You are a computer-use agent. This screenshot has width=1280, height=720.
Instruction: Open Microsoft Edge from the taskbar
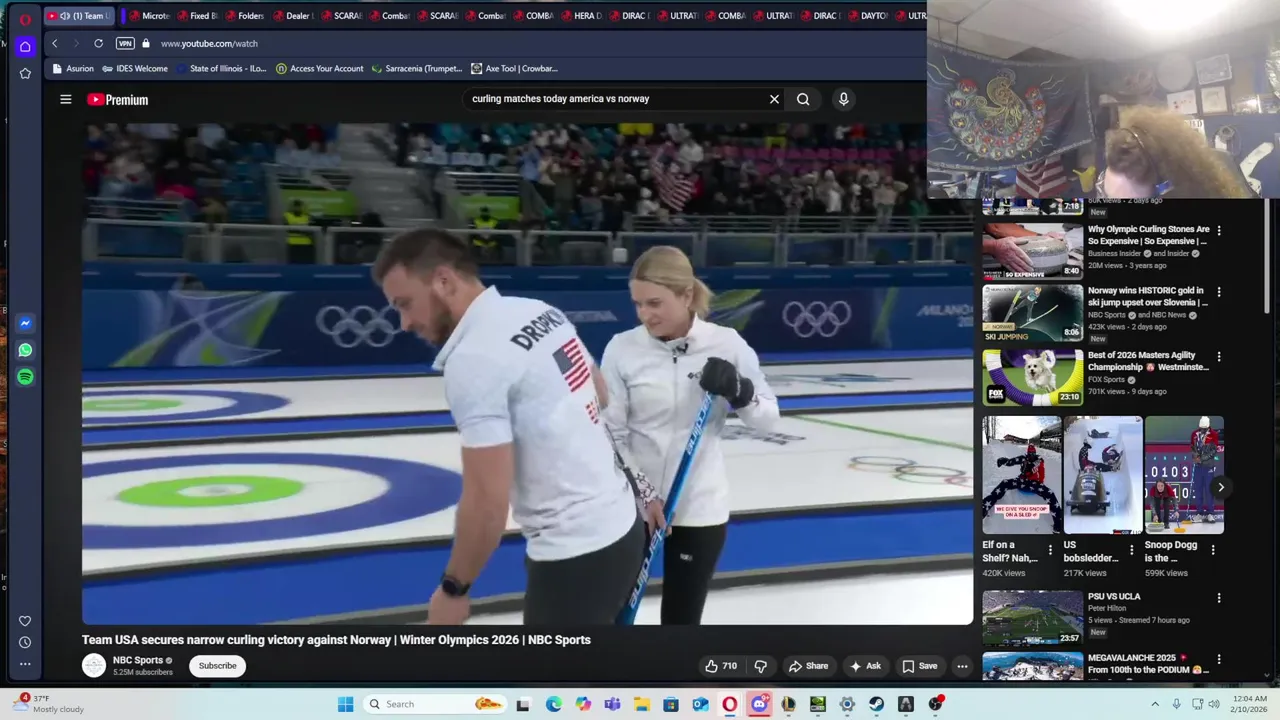pyautogui.click(x=553, y=704)
